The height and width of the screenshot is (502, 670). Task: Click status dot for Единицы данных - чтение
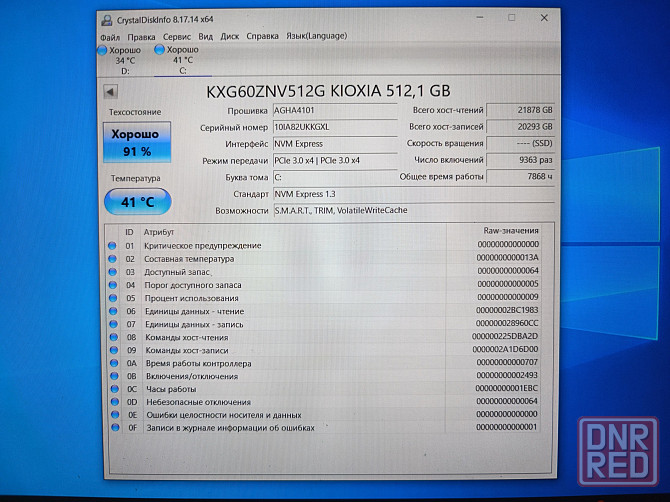113,311
